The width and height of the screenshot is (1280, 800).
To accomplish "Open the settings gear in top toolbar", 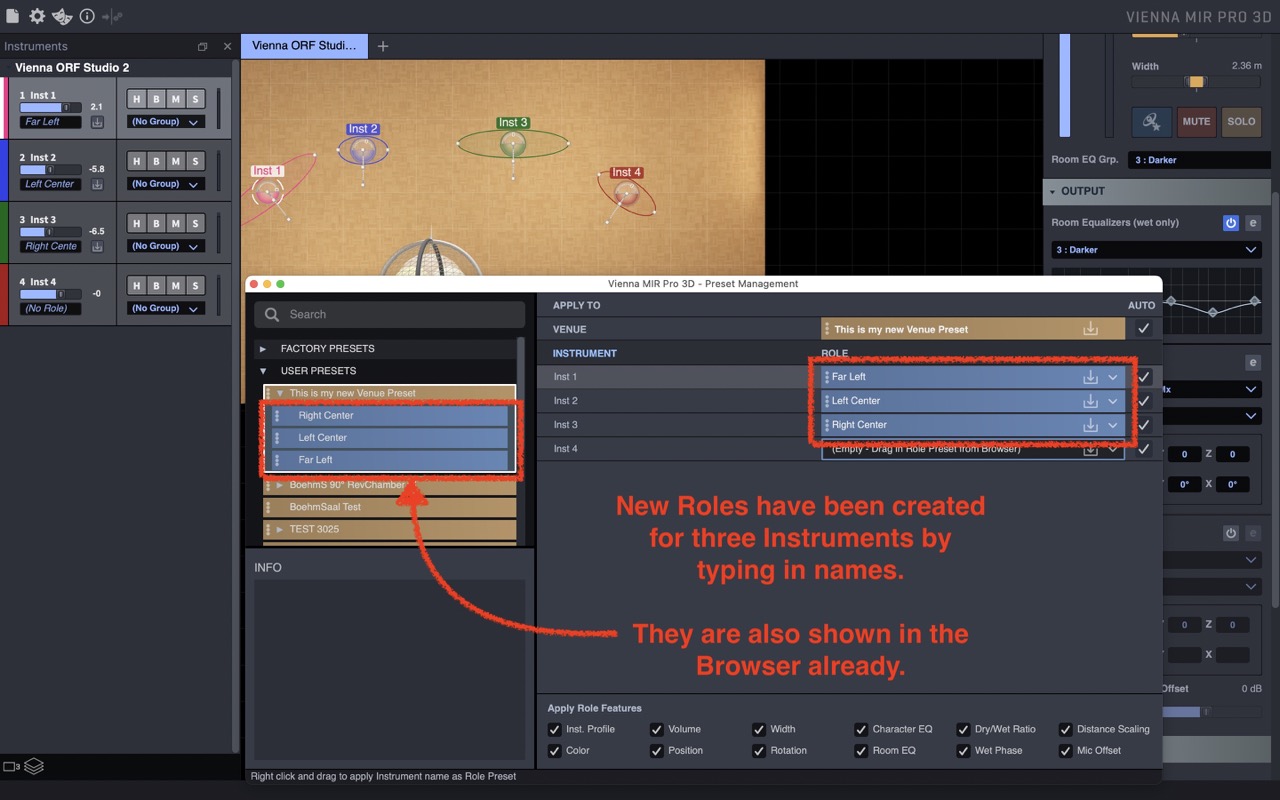I will (x=37, y=16).
